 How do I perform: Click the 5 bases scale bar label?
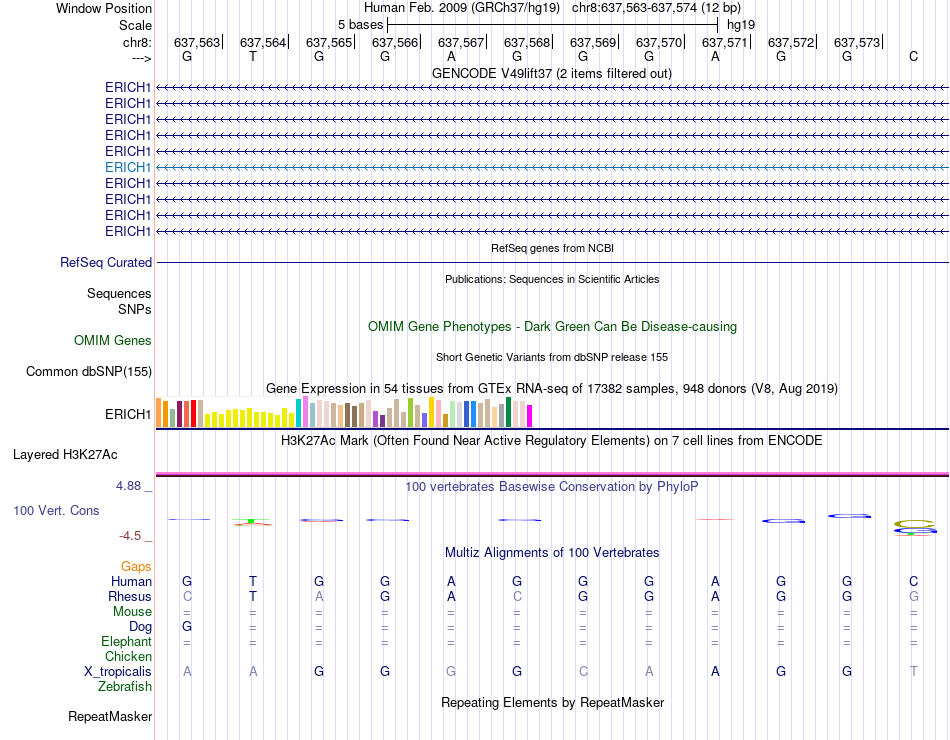pyautogui.click(x=360, y=25)
